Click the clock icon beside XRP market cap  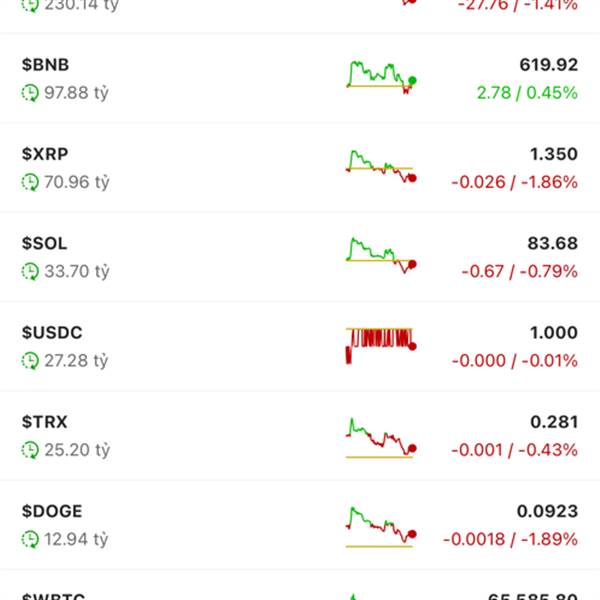pos(30,183)
